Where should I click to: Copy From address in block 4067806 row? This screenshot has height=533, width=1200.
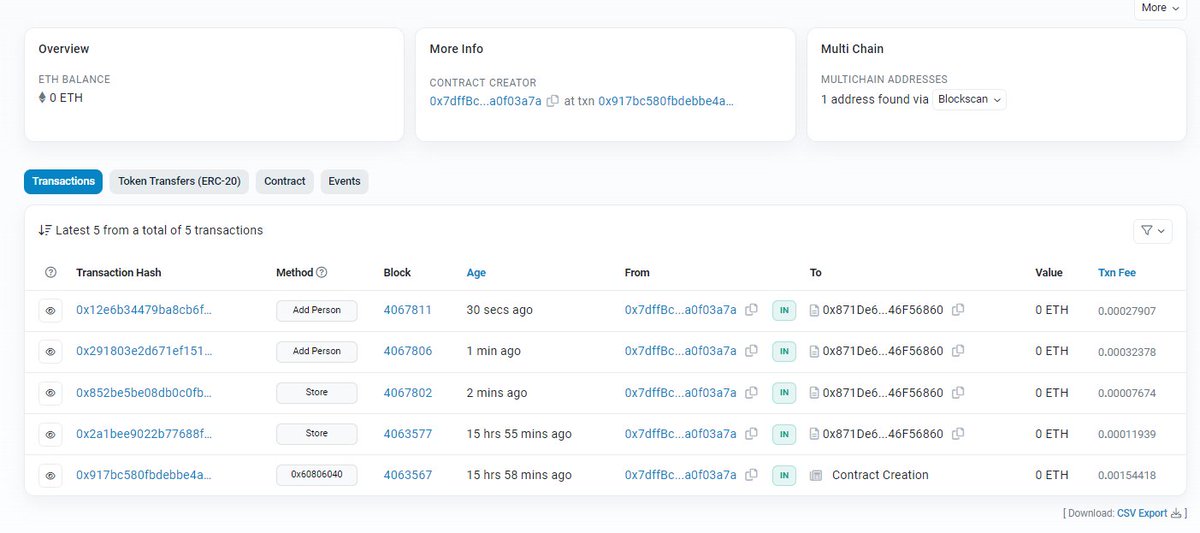pos(752,351)
